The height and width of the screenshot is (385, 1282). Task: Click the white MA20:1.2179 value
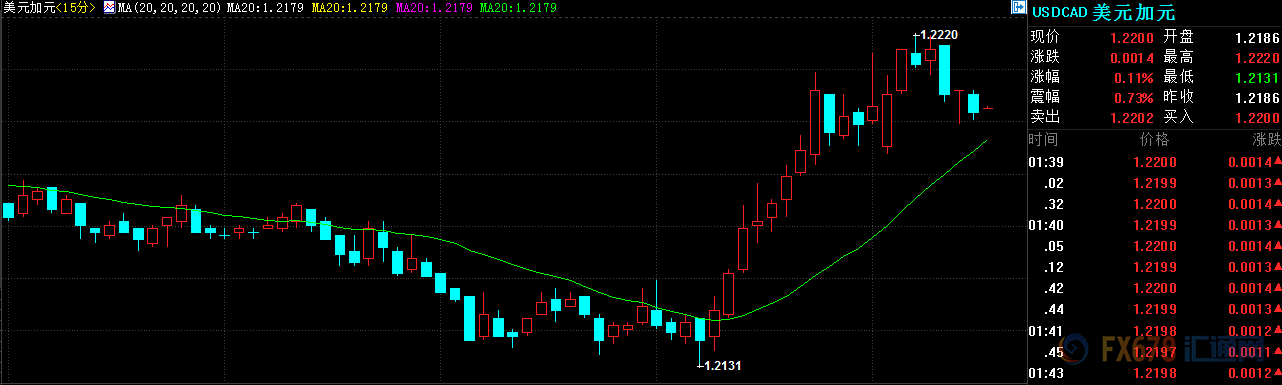[x=266, y=7]
